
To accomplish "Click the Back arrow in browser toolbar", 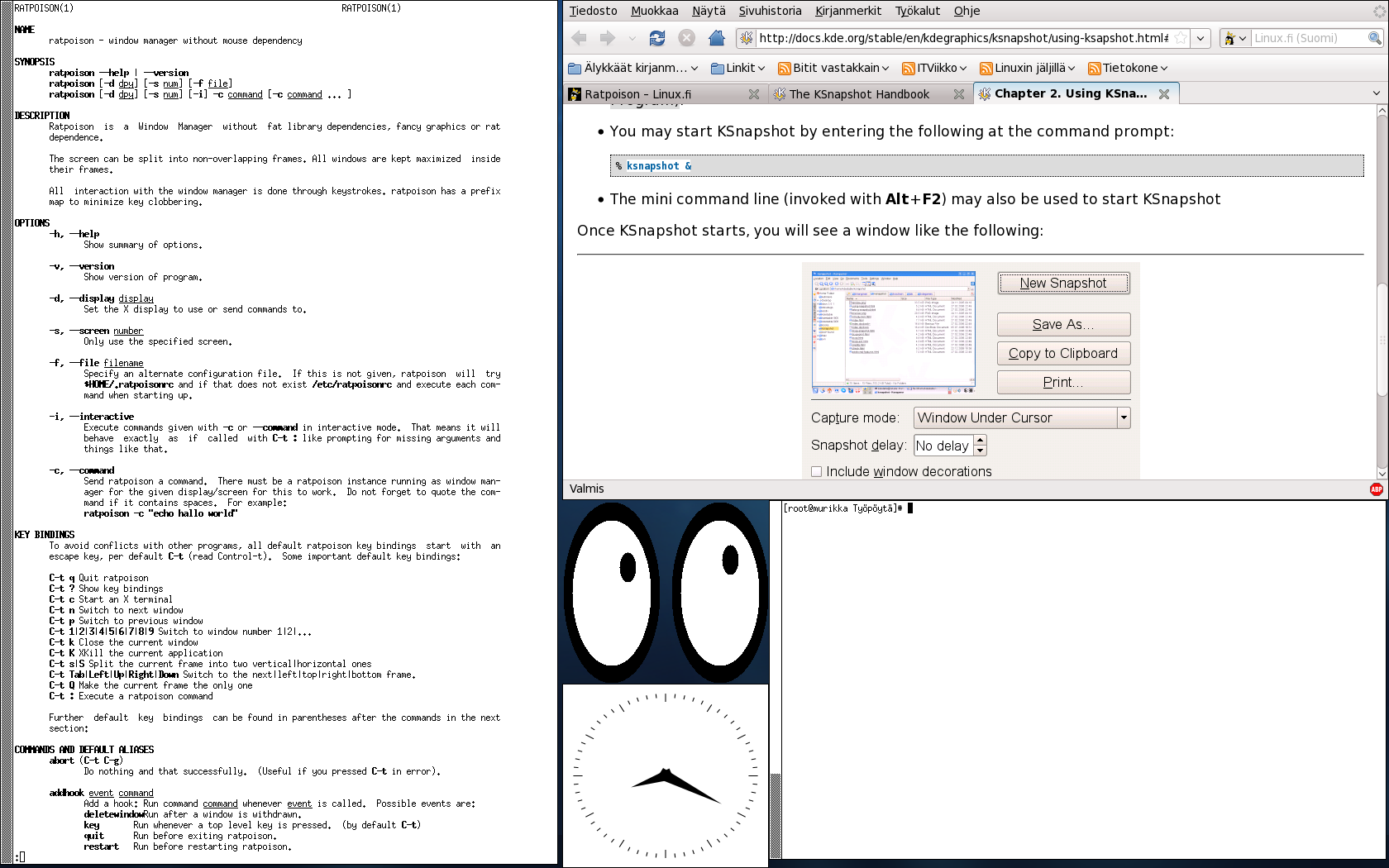I will point(580,38).
